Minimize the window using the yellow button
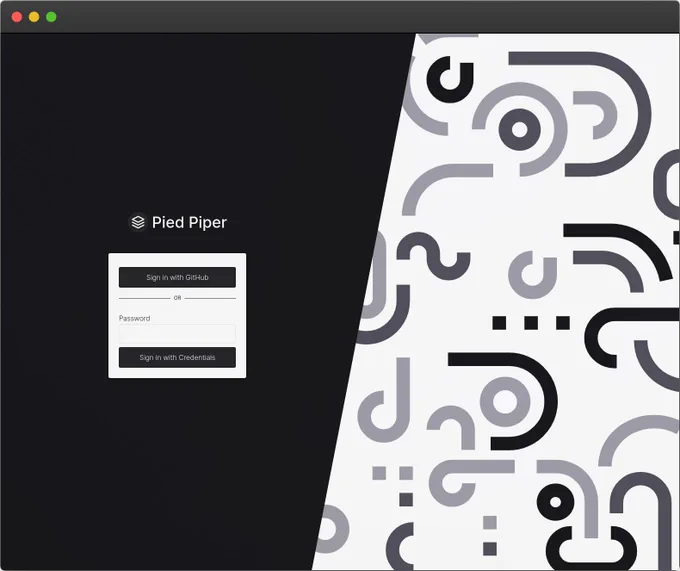The height and width of the screenshot is (571, 680). (x=34, y=17)
